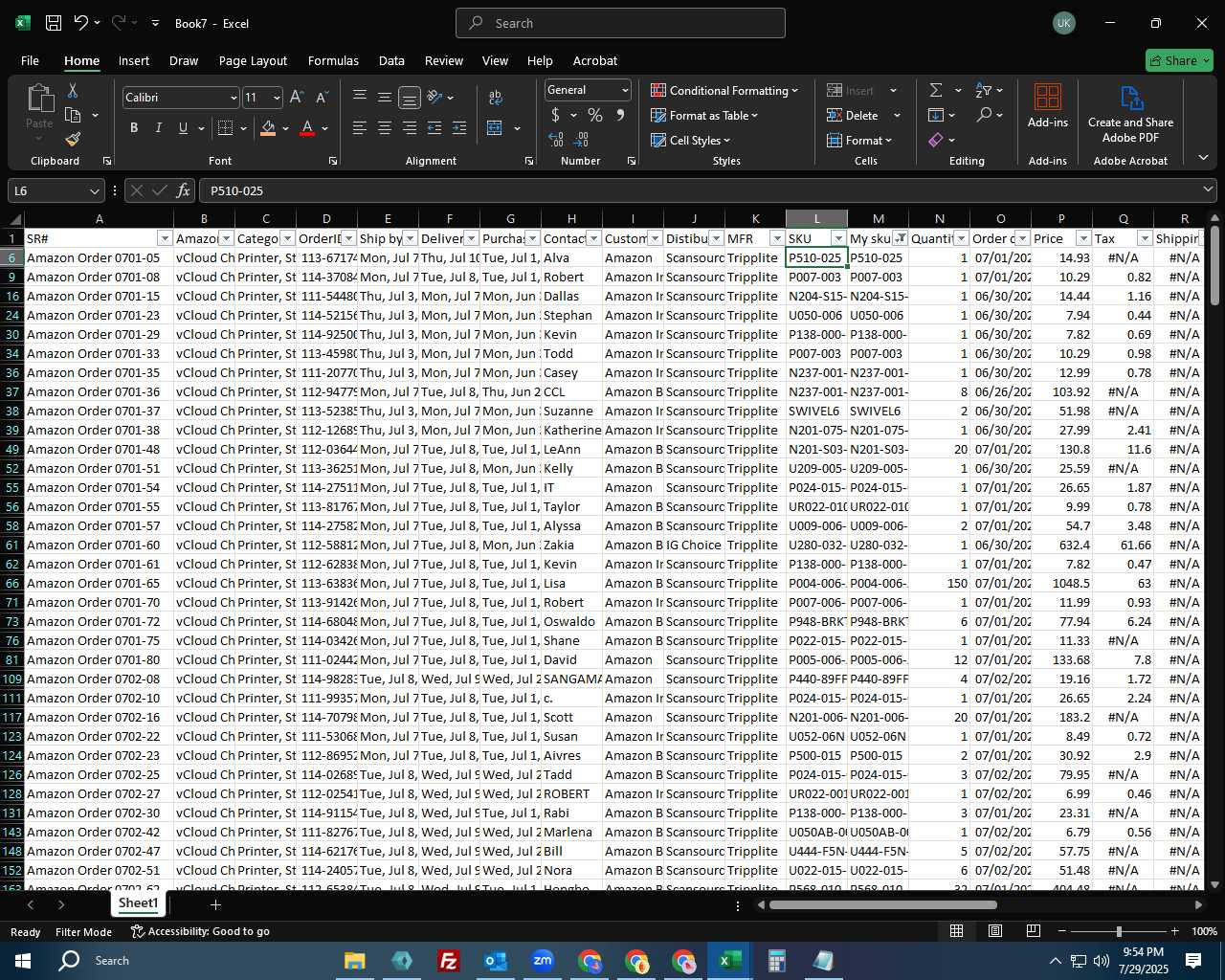Open the My sku active filter button

click(900, 238)
